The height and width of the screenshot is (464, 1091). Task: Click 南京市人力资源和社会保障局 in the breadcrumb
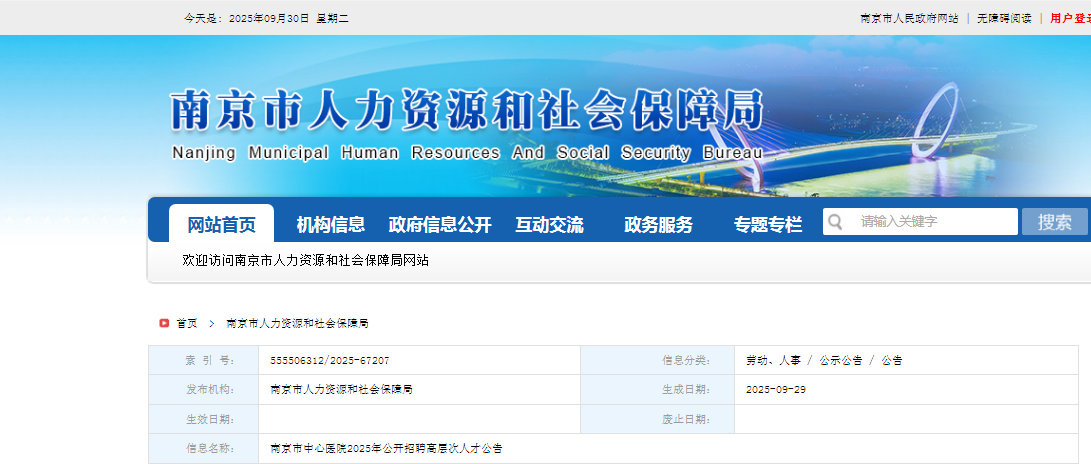[x=298, y=323]
